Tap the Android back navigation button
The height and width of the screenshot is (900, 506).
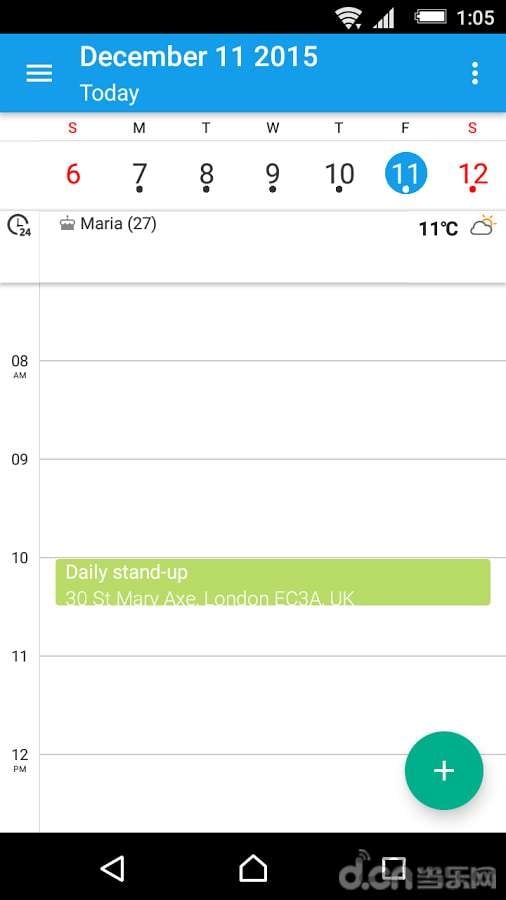point(112,868)
